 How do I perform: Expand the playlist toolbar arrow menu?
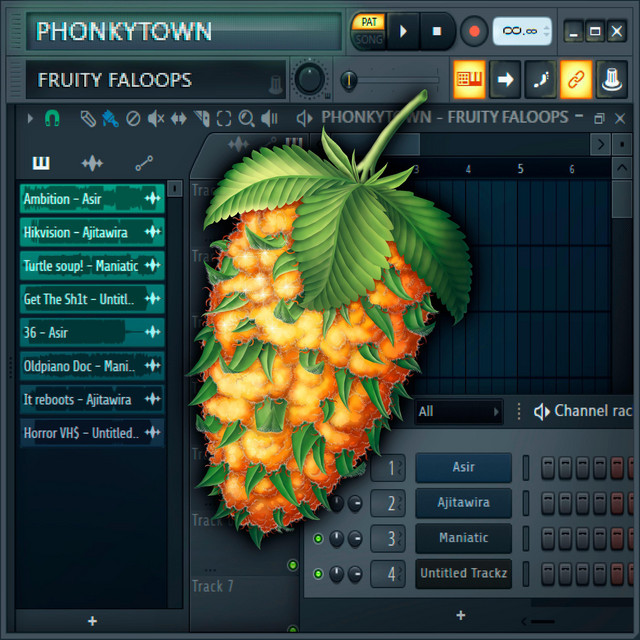[x=31, y=119]
